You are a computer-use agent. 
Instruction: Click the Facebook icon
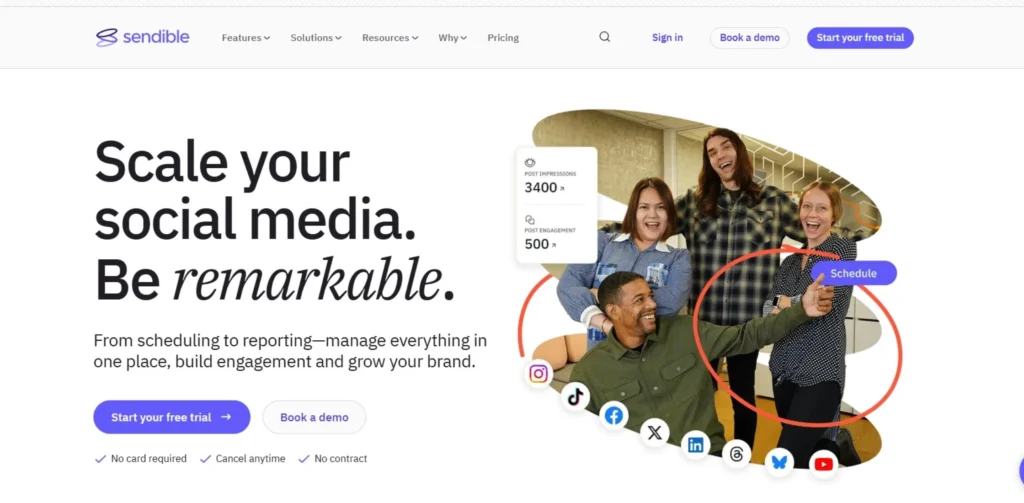[614, 415]
